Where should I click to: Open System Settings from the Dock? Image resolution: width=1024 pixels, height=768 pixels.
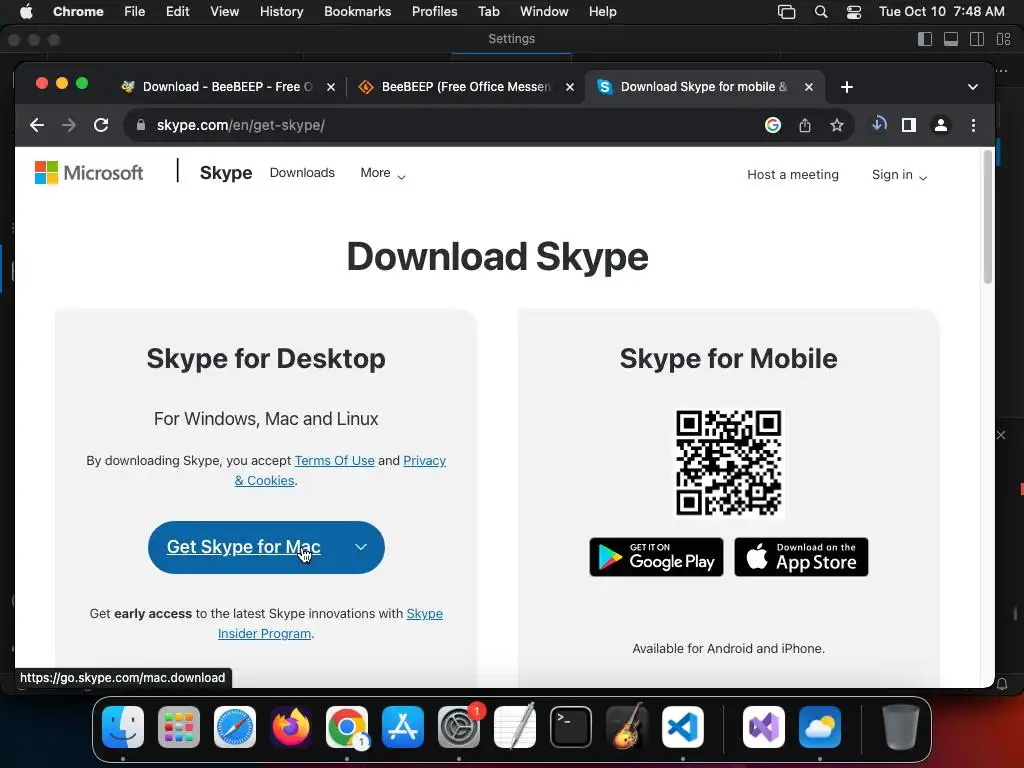(x=458, y=727)
